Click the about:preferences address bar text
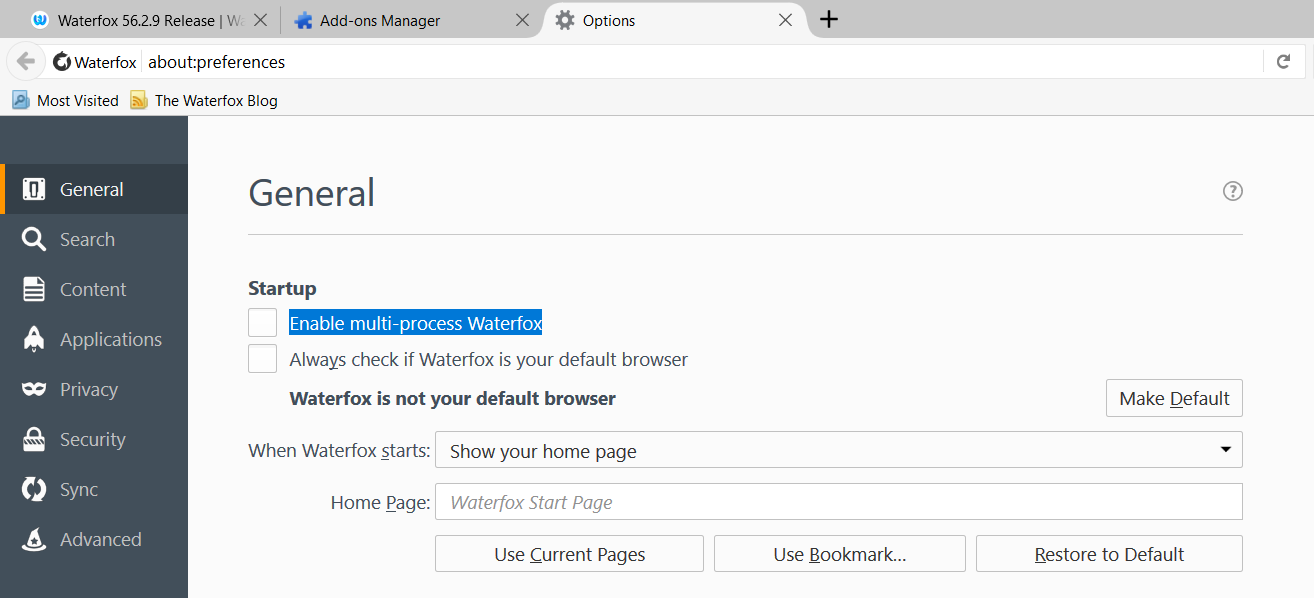 [x=217, y=62]
